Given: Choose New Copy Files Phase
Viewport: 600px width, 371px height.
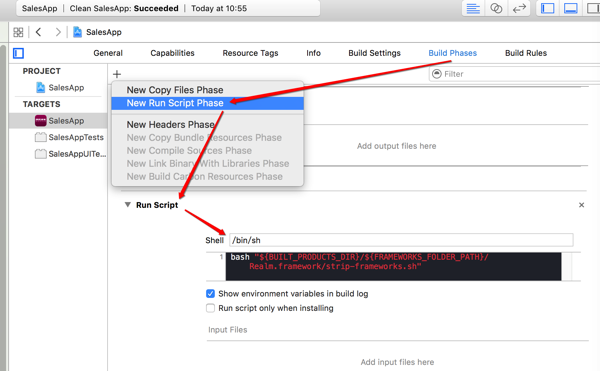Looking at the screenshot, I should click(x=207, y=90).
